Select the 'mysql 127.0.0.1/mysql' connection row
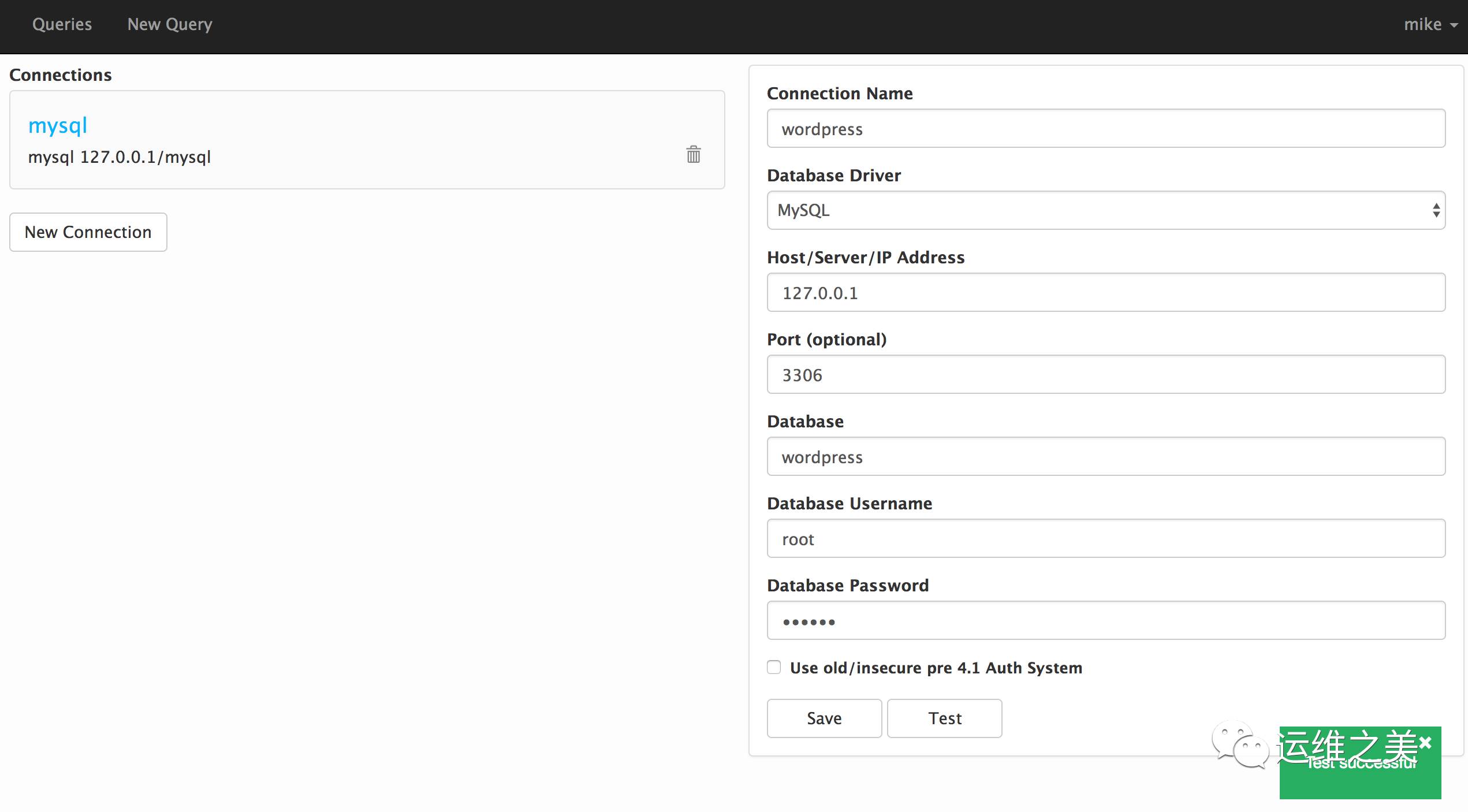This screenshot has height=812, width=1468. pyautogui.click(x=346, y=157)
